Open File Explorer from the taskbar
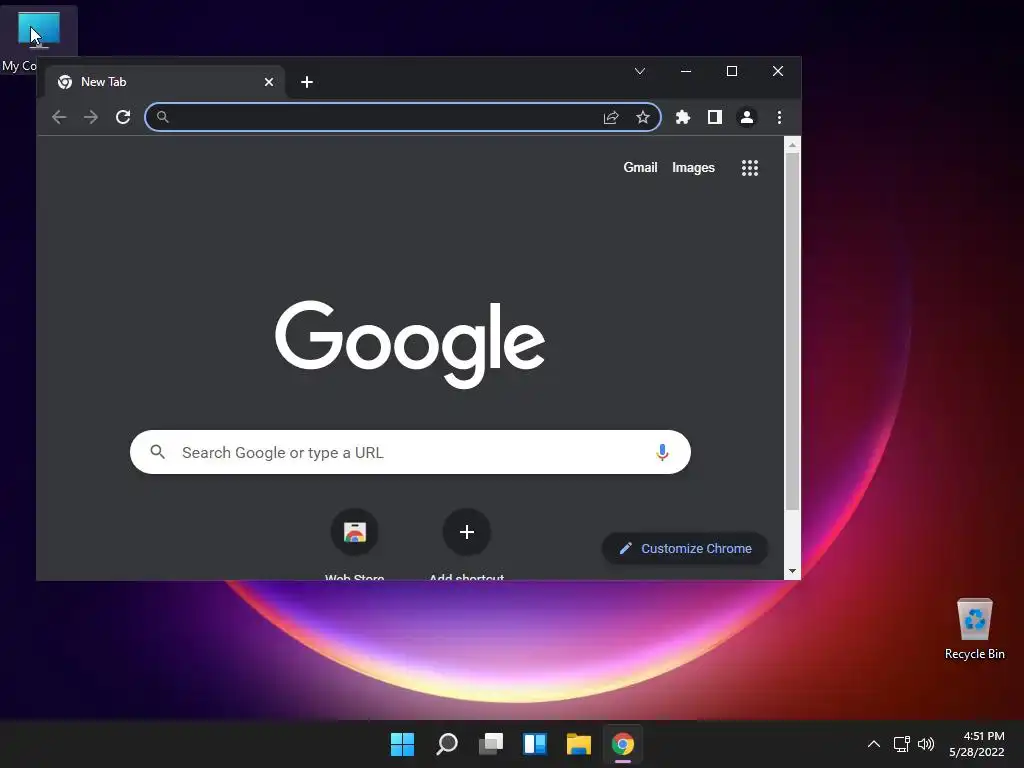The height and width of the screenshot is (768, 1024). [x=579, y=744]
